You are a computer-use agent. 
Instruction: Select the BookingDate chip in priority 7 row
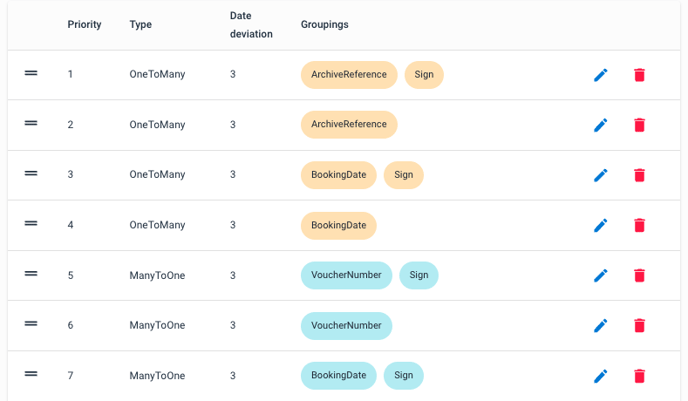point(338,376)
